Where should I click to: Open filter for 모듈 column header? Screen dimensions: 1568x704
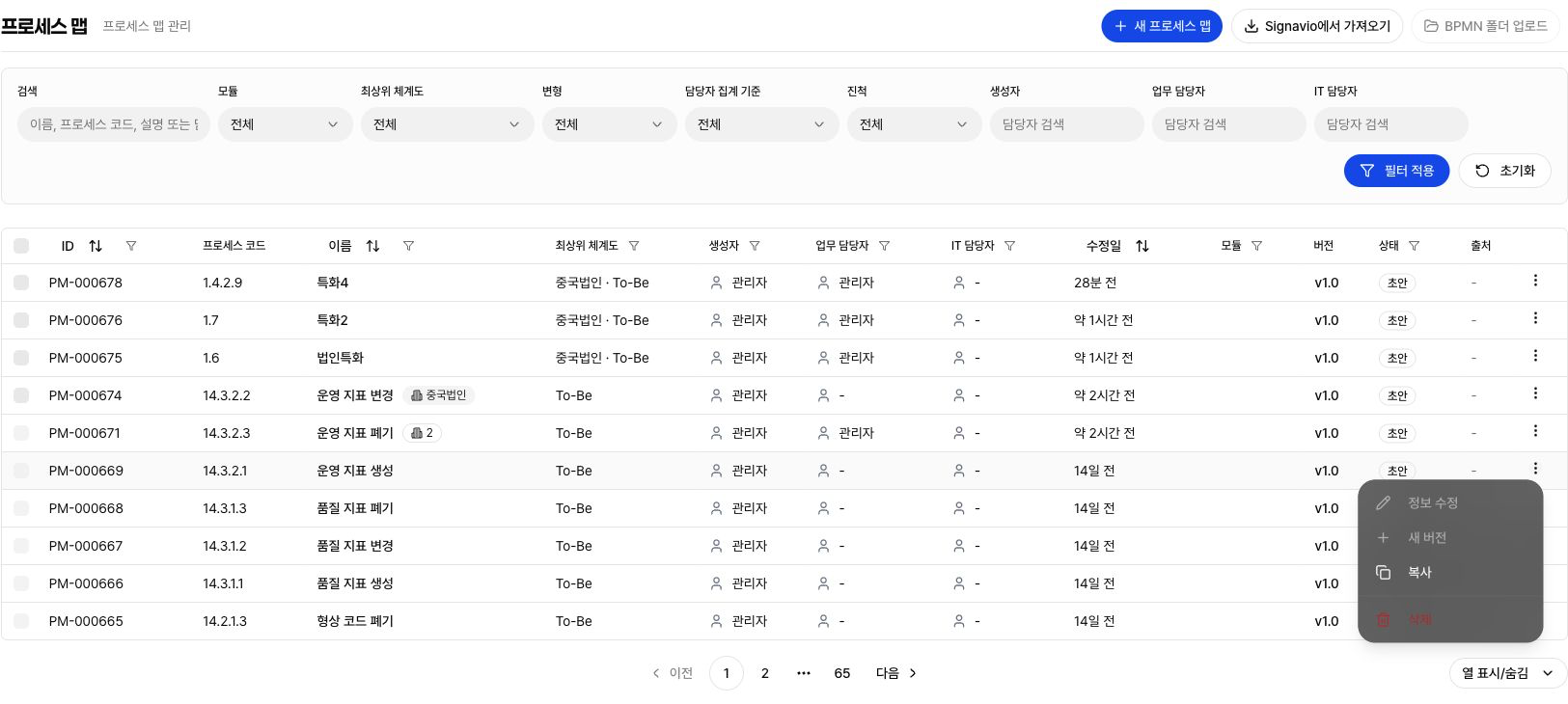(1256, 246)
